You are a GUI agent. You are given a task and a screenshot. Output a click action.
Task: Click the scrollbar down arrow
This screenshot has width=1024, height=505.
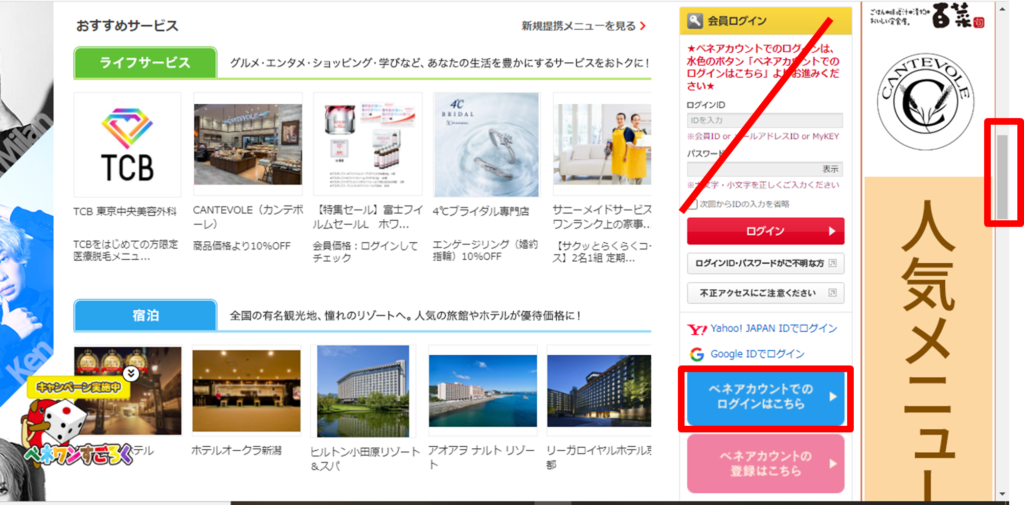pyautogui.click(x=1002, y=495)
